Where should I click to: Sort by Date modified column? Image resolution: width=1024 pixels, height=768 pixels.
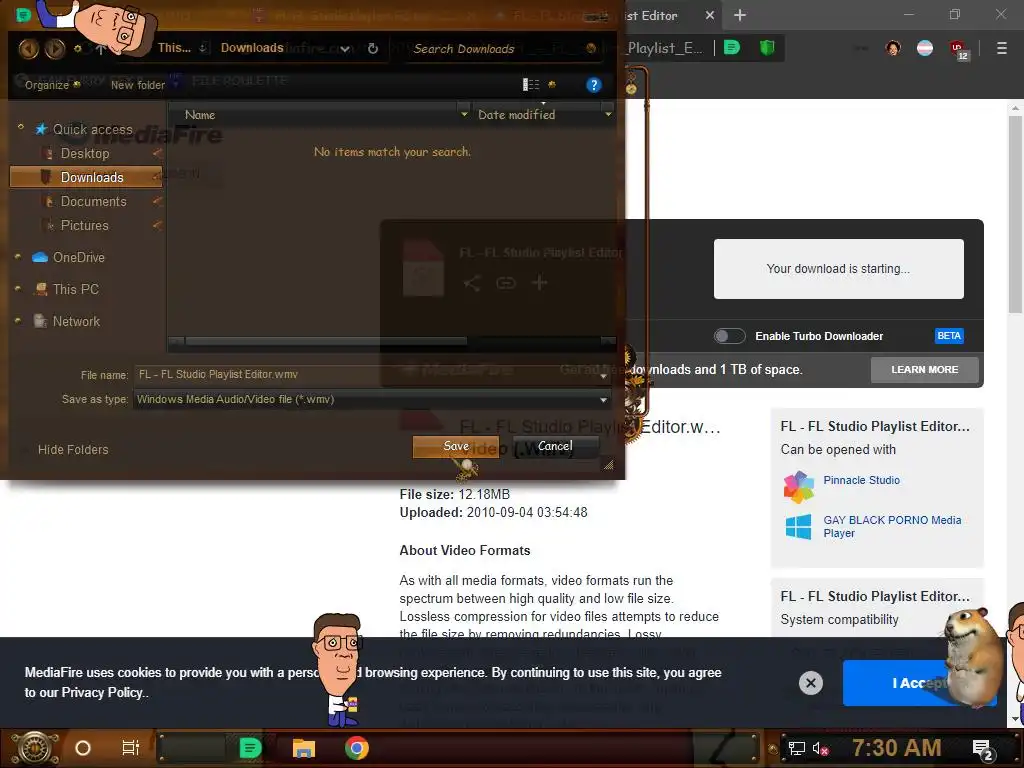point(516,115)
